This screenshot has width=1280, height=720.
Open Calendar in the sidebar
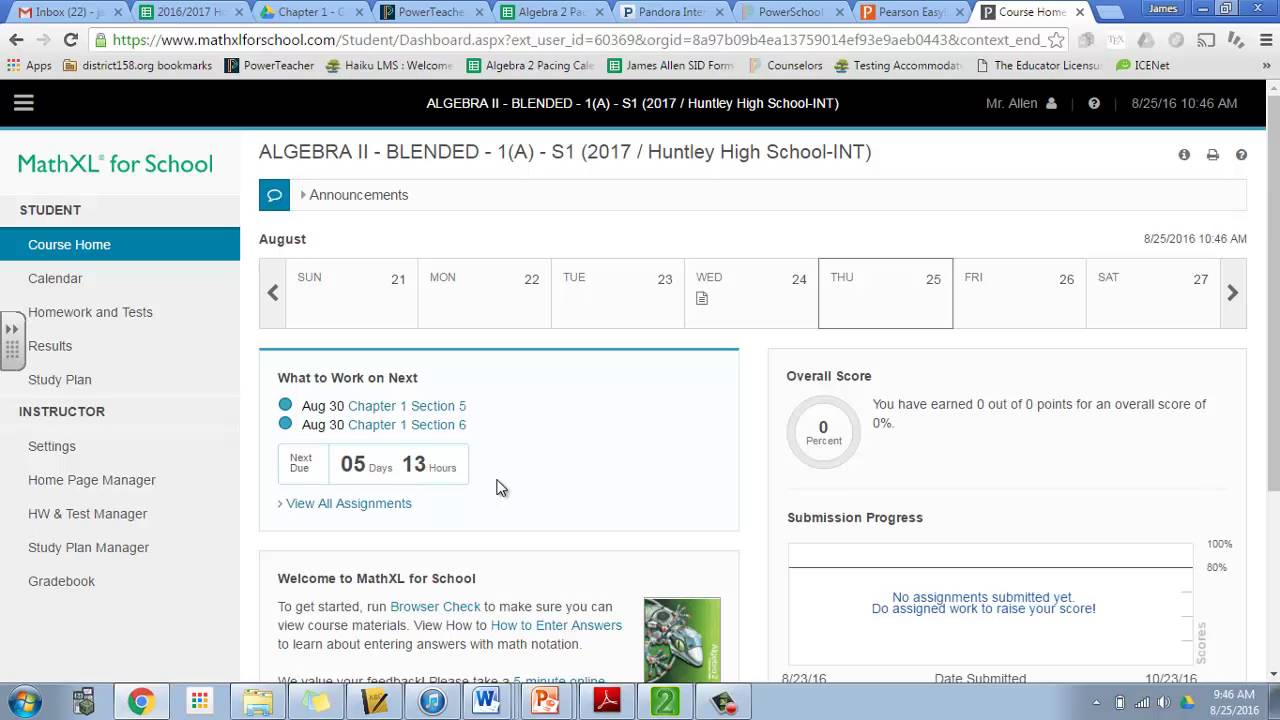55,278
